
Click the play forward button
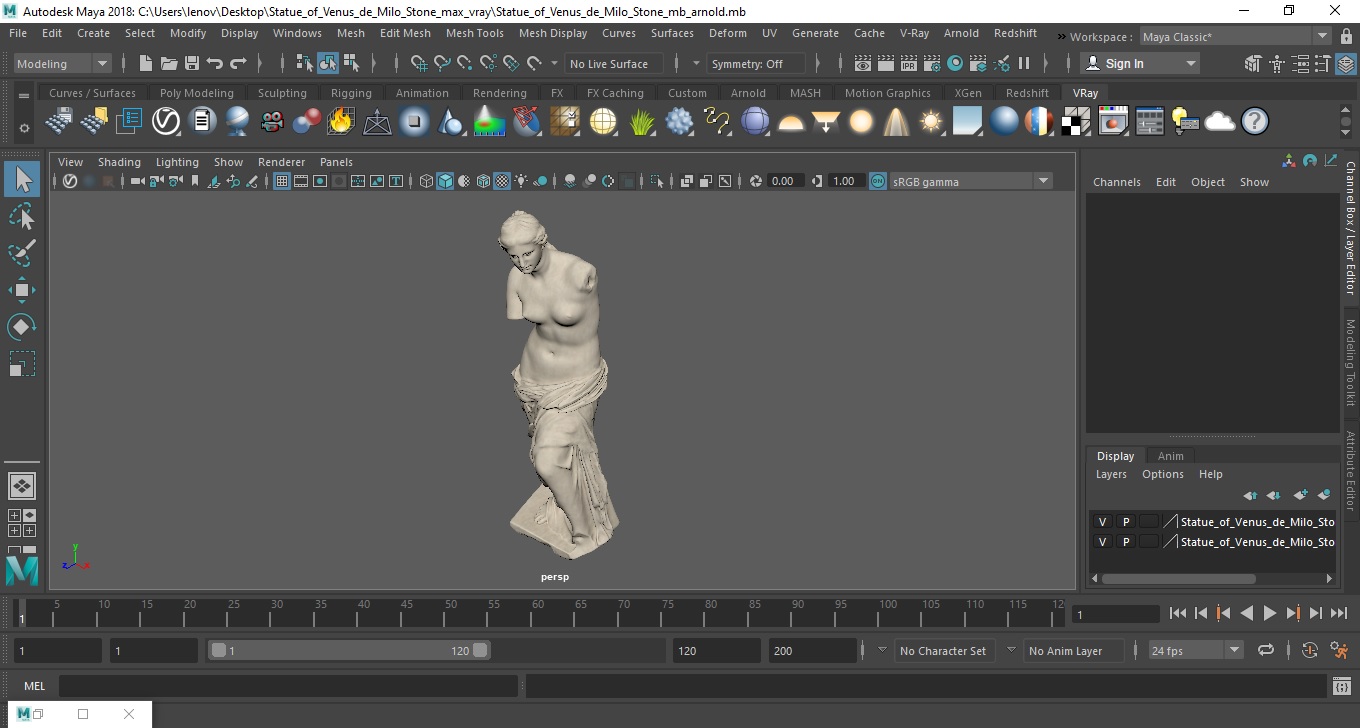tap(1269, 613)
